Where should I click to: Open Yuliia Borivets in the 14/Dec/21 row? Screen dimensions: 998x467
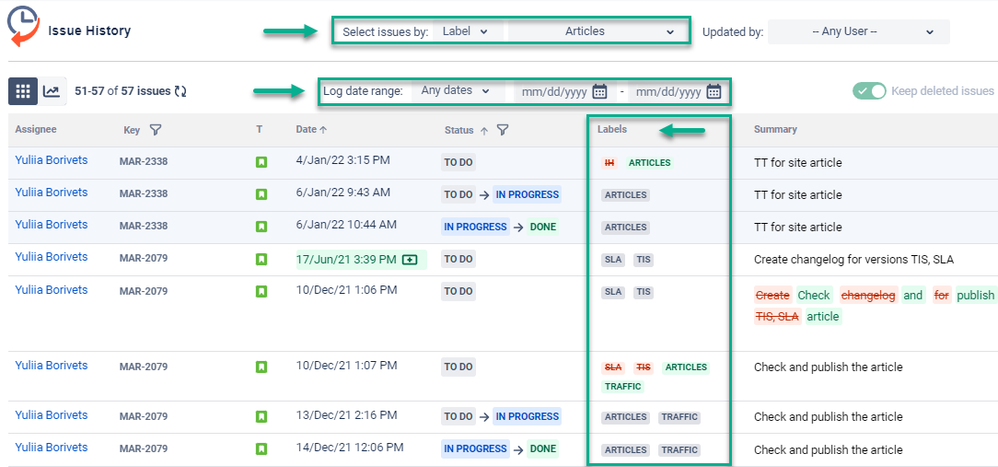pos(52,447)
